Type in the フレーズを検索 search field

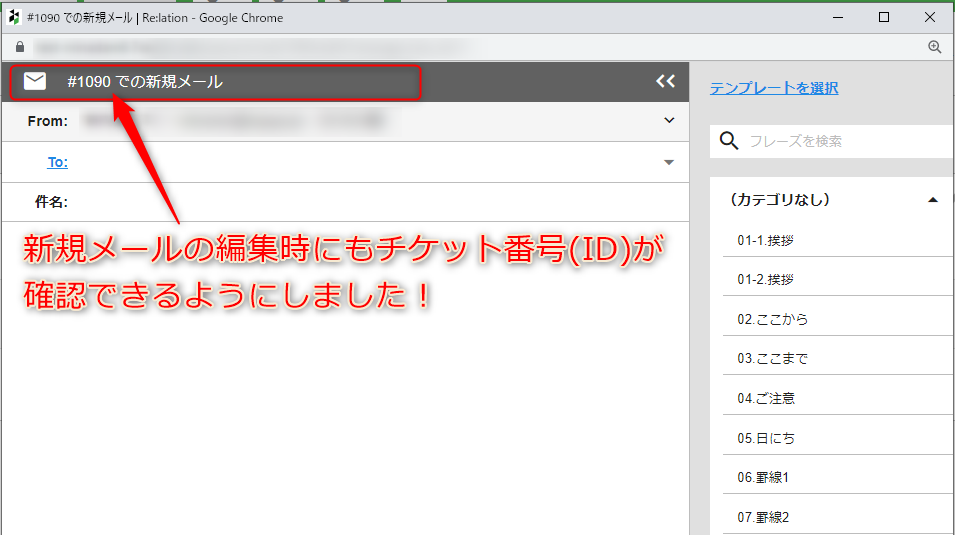845,141
